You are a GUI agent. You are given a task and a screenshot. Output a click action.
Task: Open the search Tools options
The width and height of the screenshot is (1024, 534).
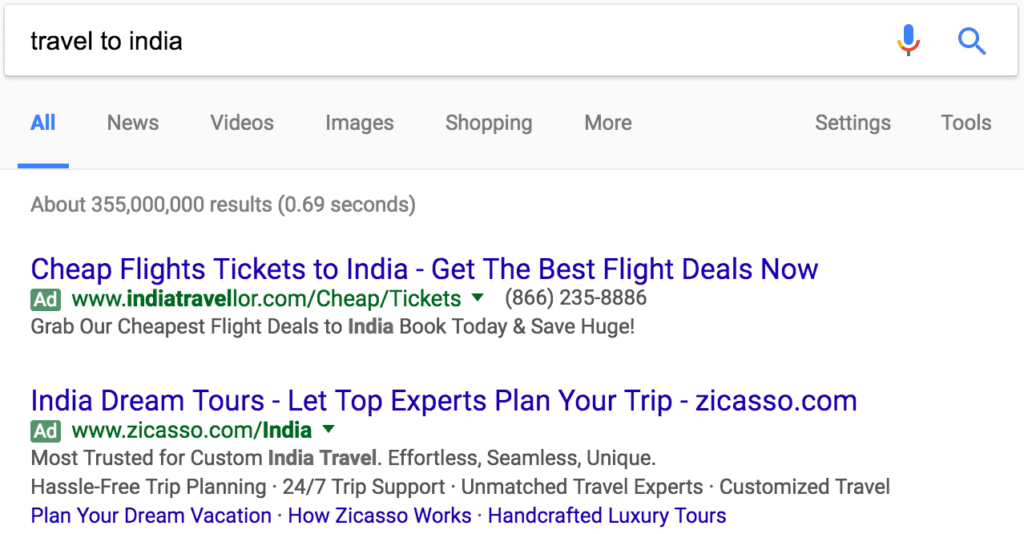(x=966, y=123)
